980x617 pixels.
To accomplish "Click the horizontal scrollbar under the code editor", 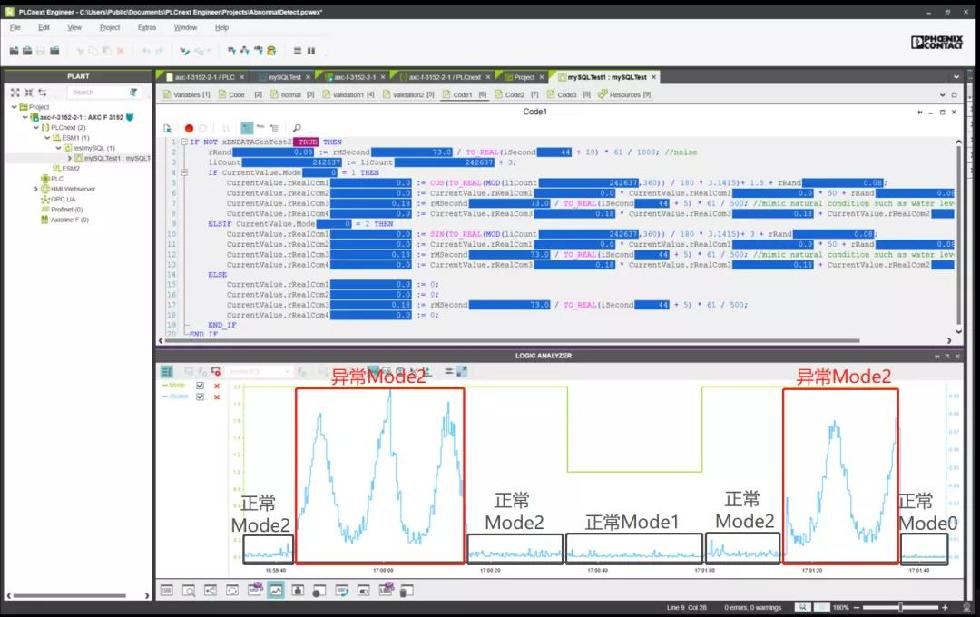I will tap(512, 341).
